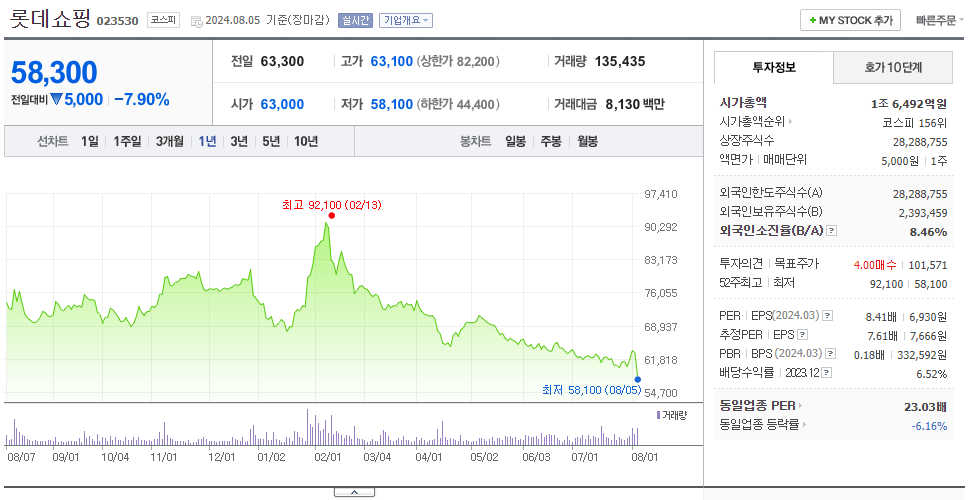This screenshot has width=968, height=500.
Task: Click the stock code 023530
Action: [x=117, y=22]
